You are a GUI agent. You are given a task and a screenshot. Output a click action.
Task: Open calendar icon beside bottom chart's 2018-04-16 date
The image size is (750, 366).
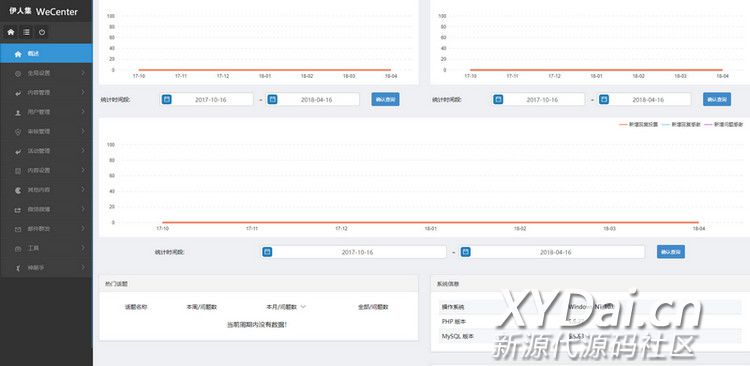(465, 252)
